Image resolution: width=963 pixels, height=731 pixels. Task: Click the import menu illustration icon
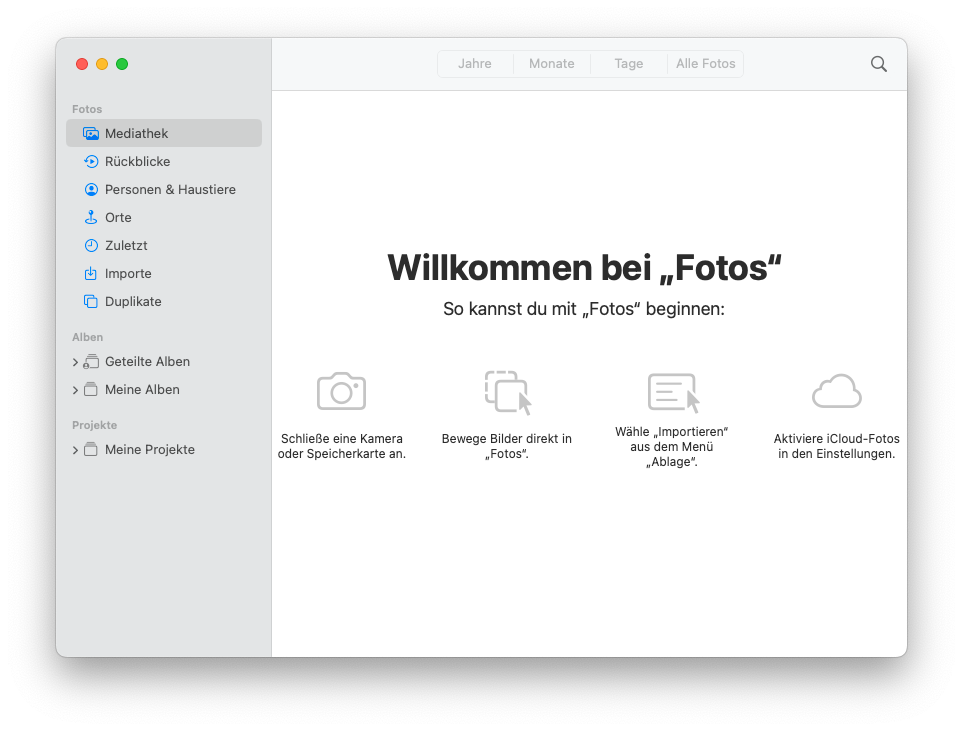673,393
